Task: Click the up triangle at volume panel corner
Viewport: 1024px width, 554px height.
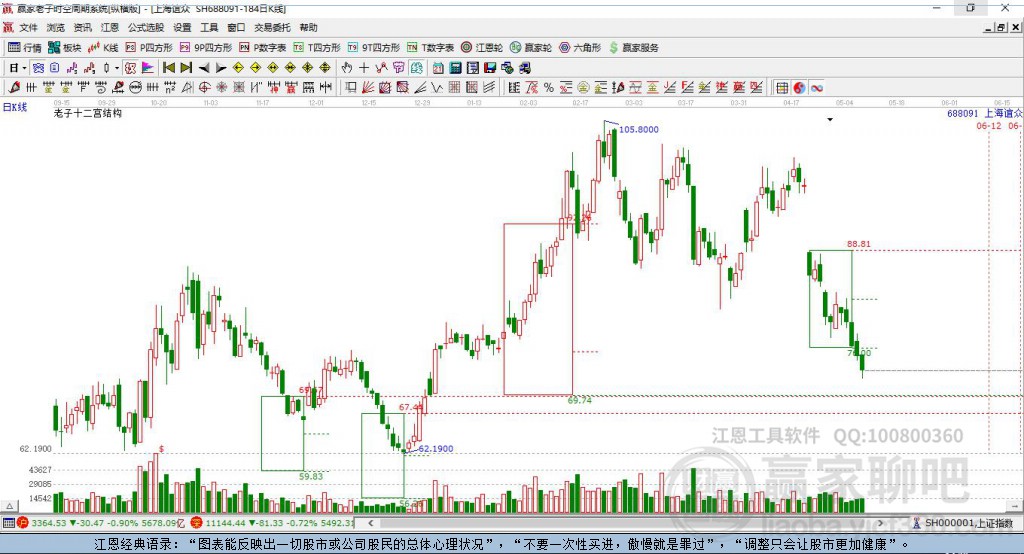Action: point(9,506)
